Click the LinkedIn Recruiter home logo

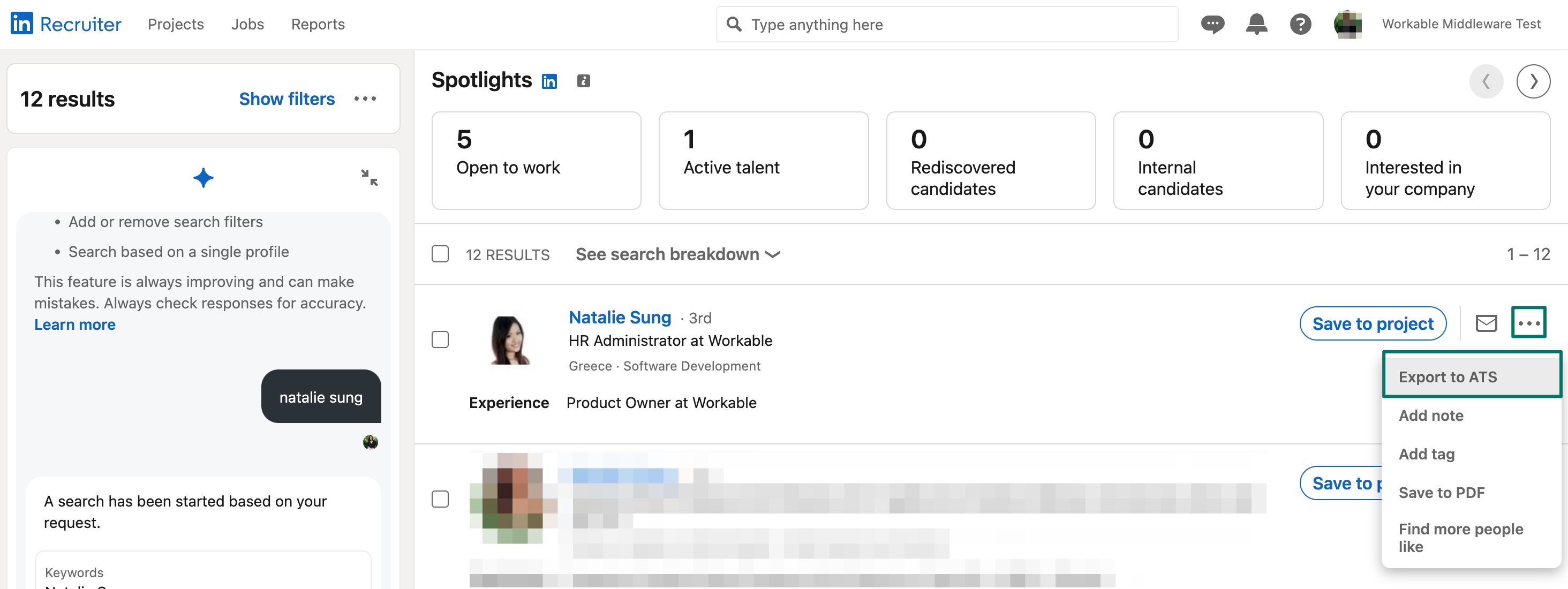coord(65,24)
